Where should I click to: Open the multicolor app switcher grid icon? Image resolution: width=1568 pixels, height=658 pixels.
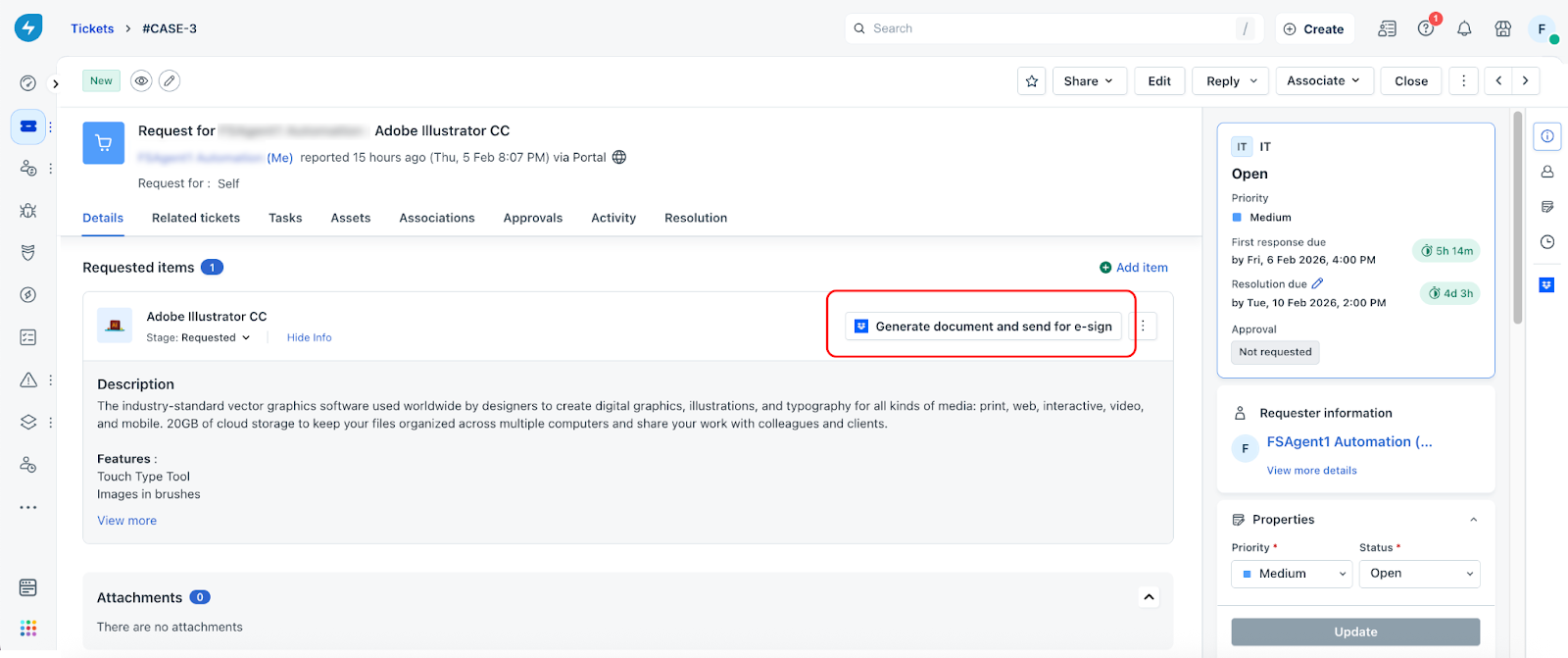[x=28, y=628]
